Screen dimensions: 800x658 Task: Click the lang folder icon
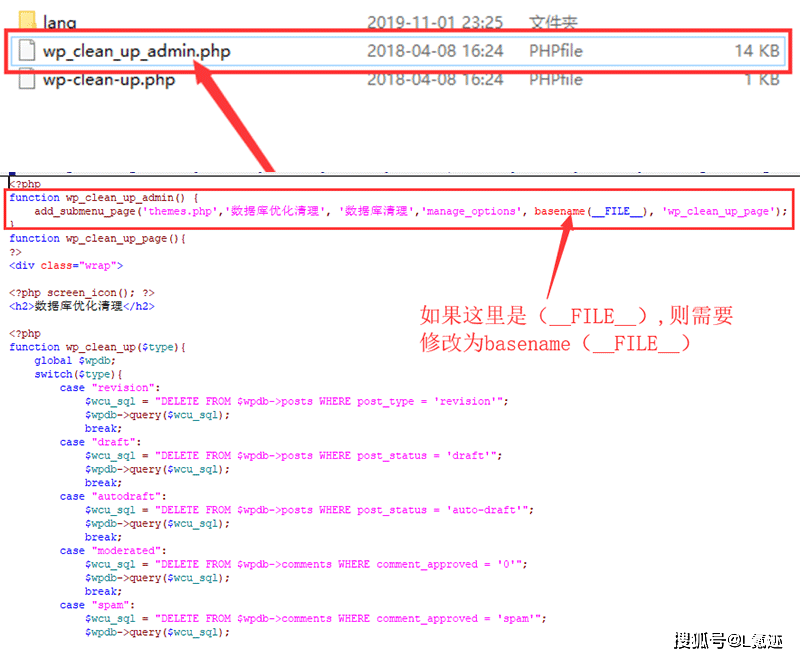tap(25, 21)
